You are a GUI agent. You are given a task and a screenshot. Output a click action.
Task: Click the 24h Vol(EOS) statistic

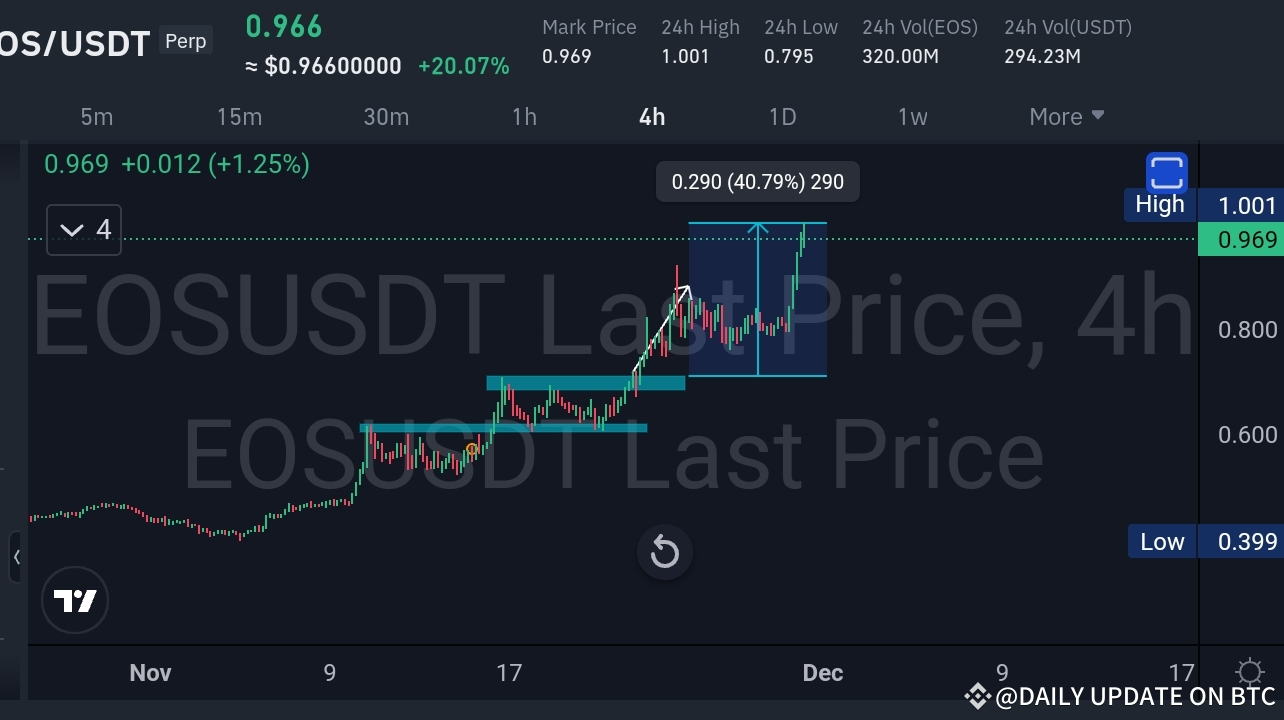click(919, 41)
